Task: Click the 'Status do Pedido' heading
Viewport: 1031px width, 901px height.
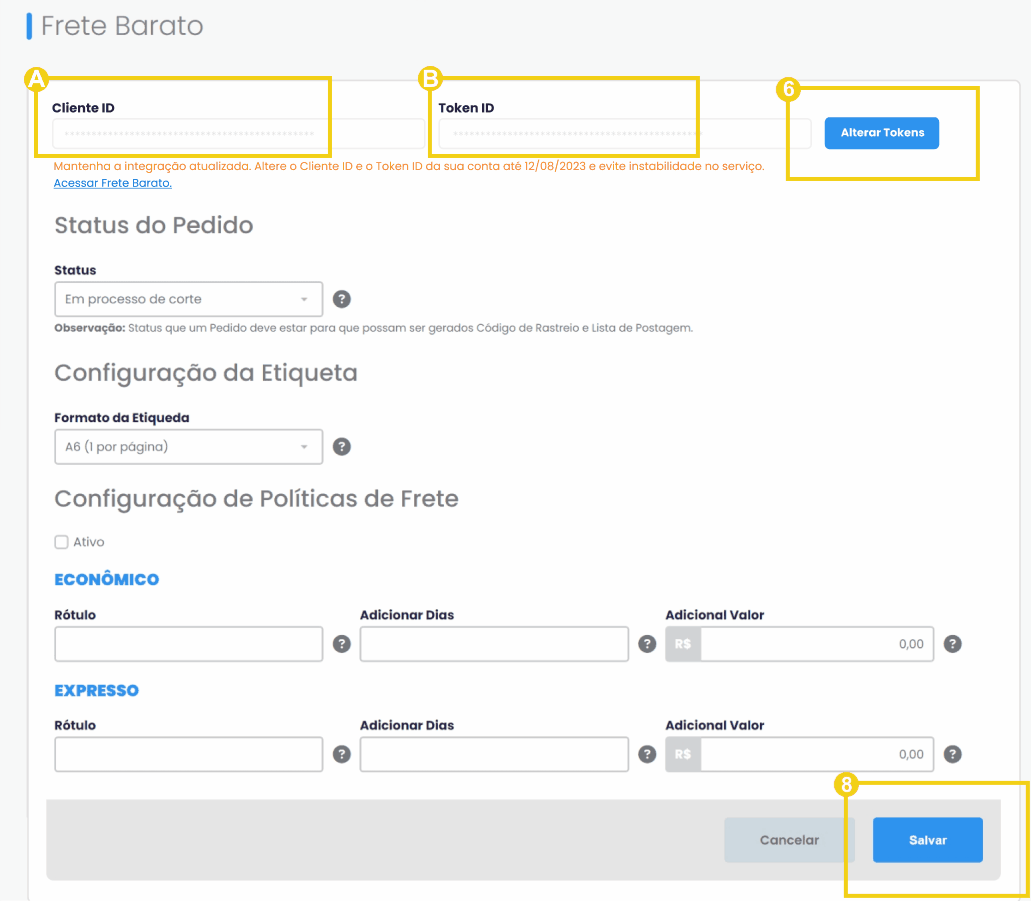Action: click(x=154, y=225)
